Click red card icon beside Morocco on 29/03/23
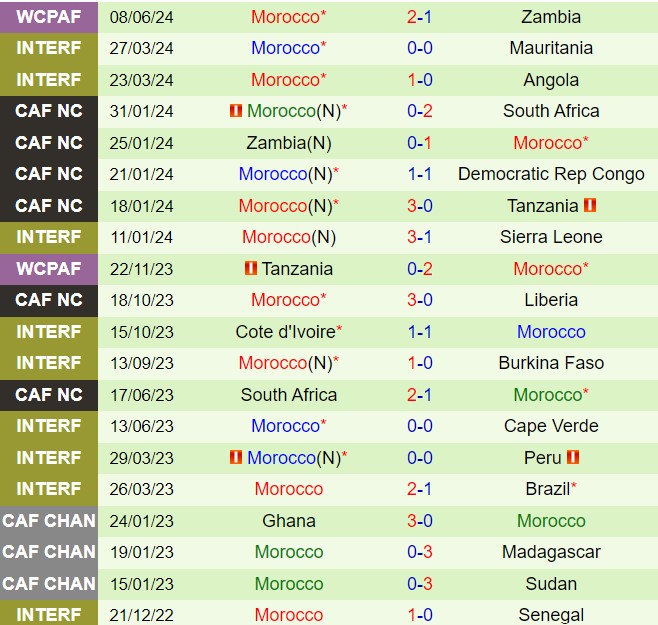 coord(236,458)
